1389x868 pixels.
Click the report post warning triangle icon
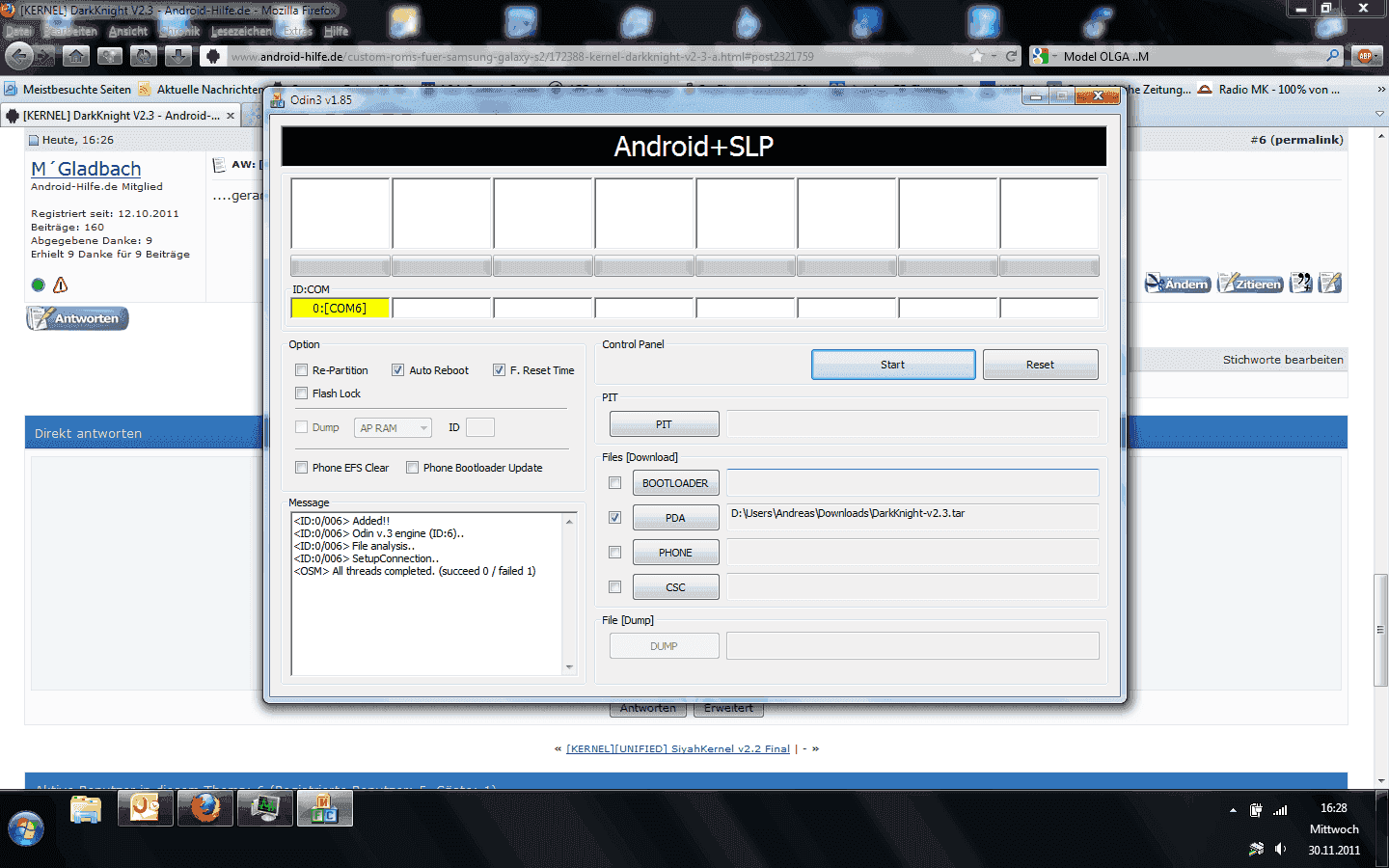coord(61,285)
